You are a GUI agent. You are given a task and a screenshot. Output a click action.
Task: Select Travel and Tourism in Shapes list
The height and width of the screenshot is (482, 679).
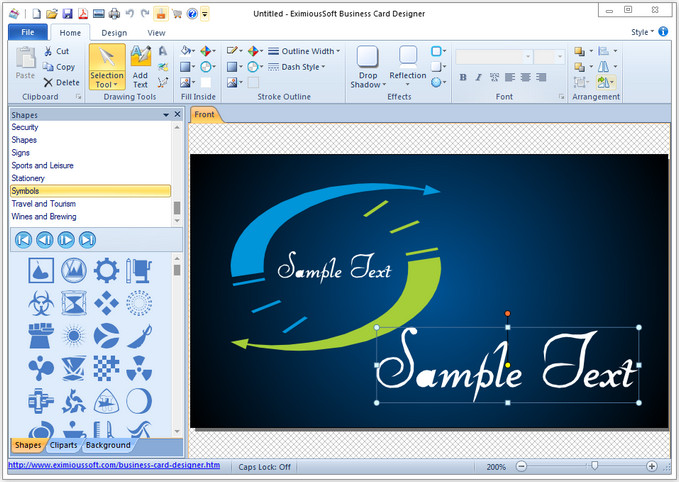click(42, 204)
